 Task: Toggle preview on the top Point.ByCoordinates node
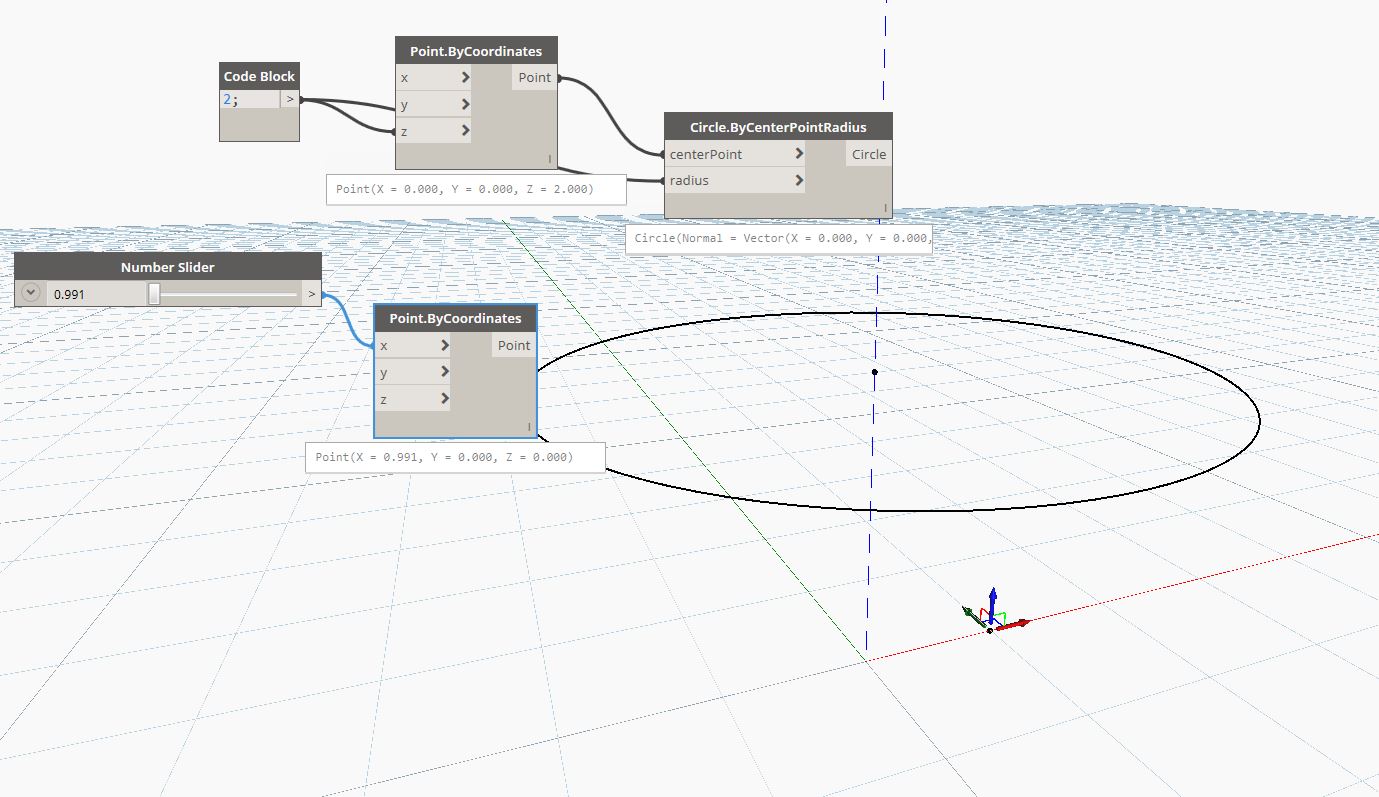point(549,158)
